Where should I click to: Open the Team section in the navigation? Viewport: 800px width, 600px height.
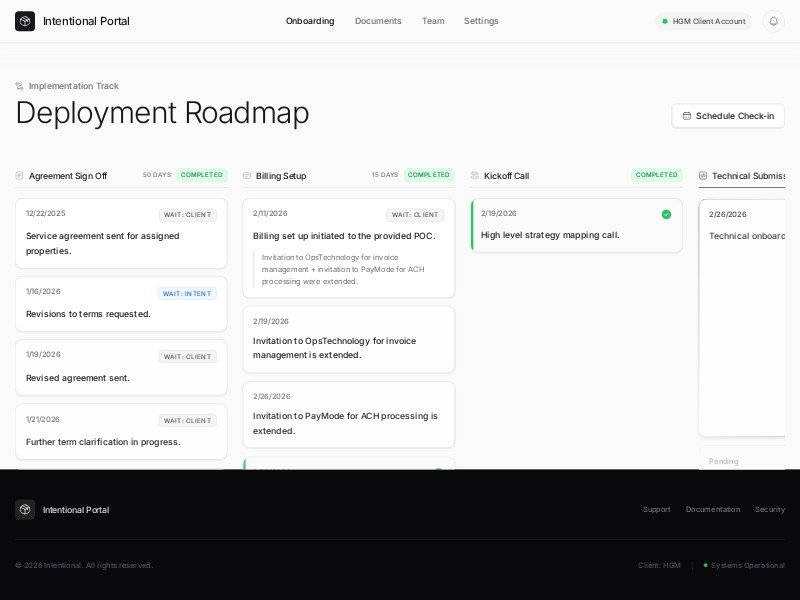click(x=433, y=20)
